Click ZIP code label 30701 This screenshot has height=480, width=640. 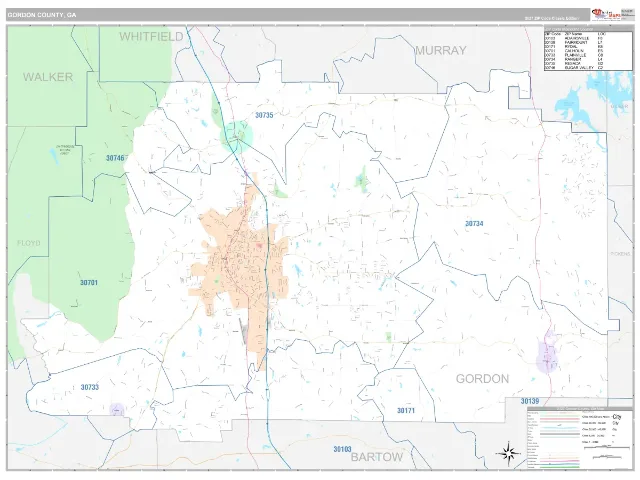tap(89, 282)
